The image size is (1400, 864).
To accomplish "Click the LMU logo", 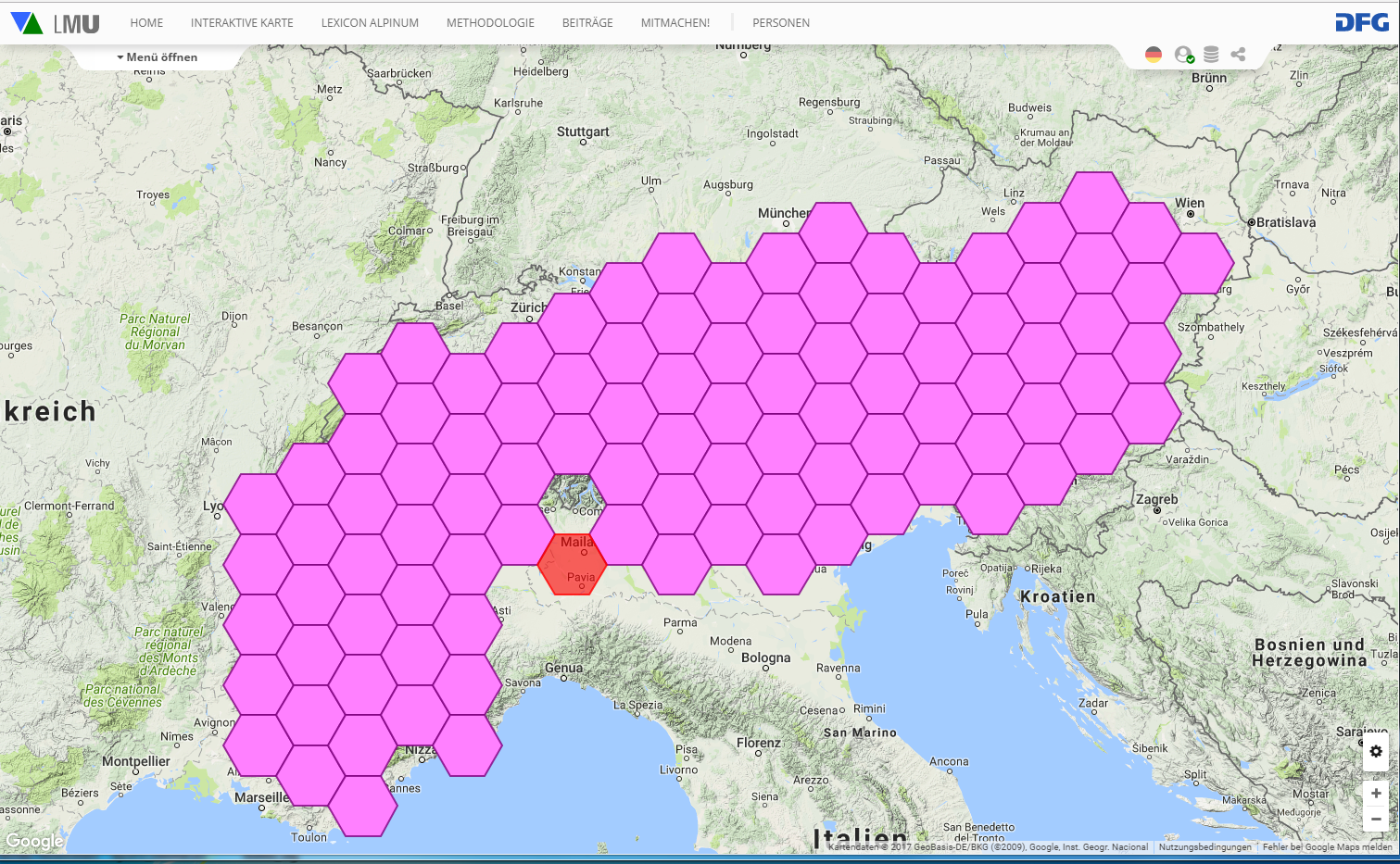I will pyautogui.click(x=55, y=23).
